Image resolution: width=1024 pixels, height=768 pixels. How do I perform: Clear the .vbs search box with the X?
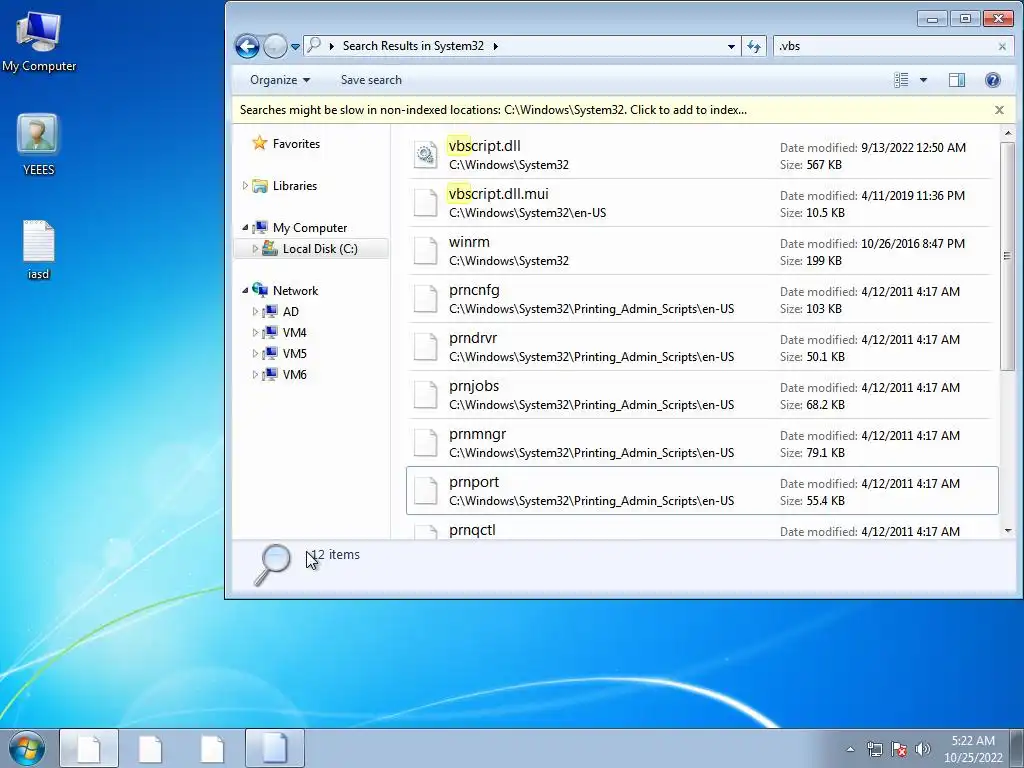(1002, 46)
